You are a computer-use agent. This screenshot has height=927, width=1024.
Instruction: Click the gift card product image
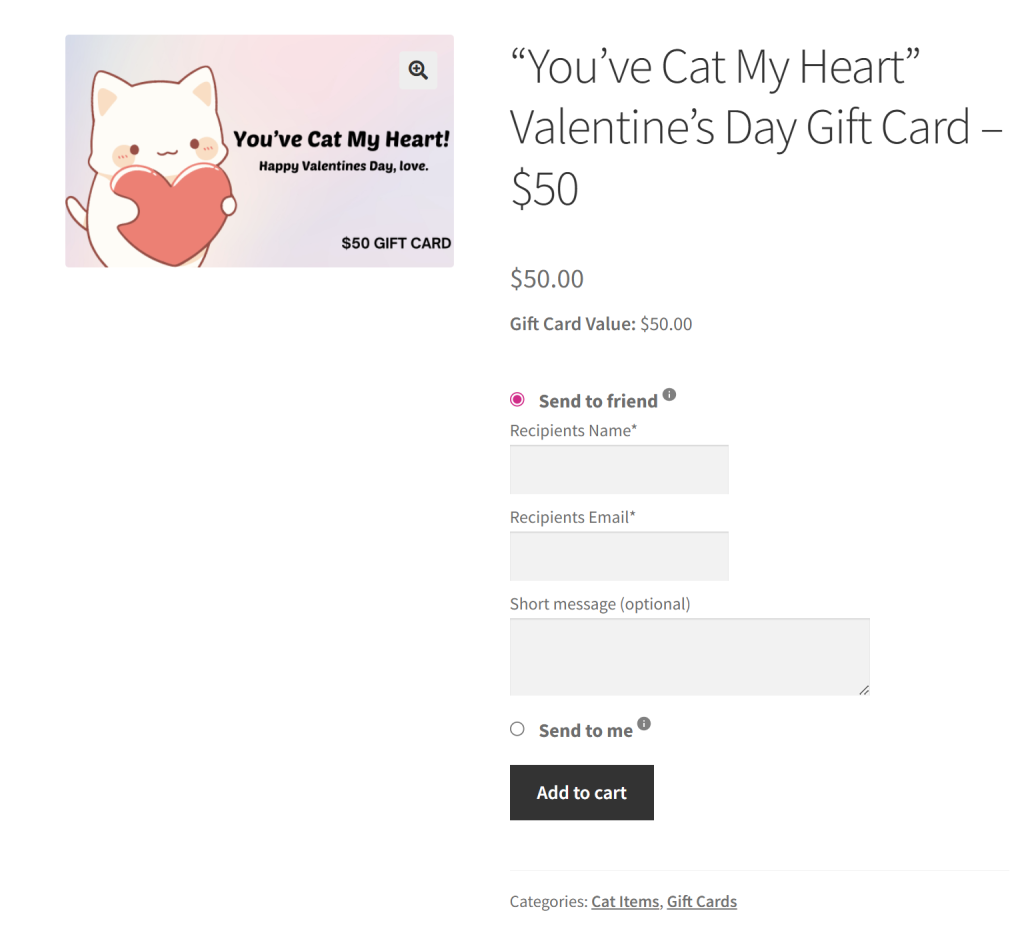[x=259, y=150]
